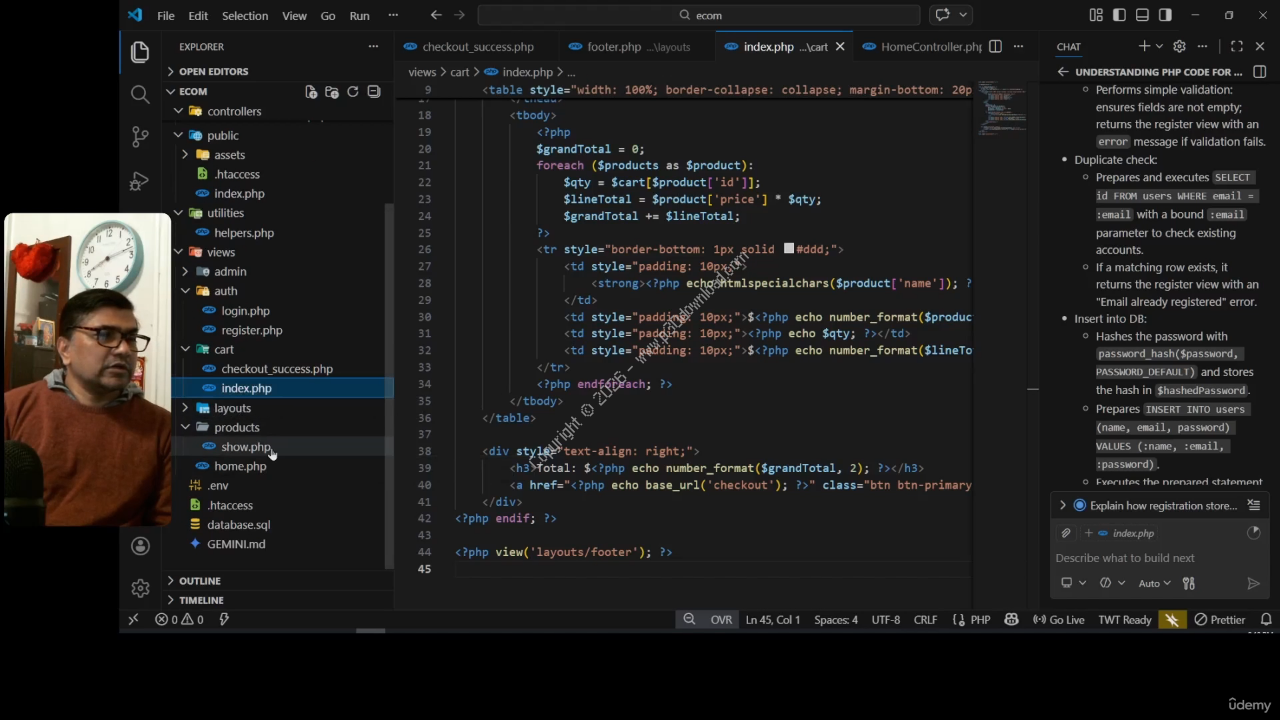Click the attach context paperclip icon
1280x720 pixels.
tap(1066, 533)
